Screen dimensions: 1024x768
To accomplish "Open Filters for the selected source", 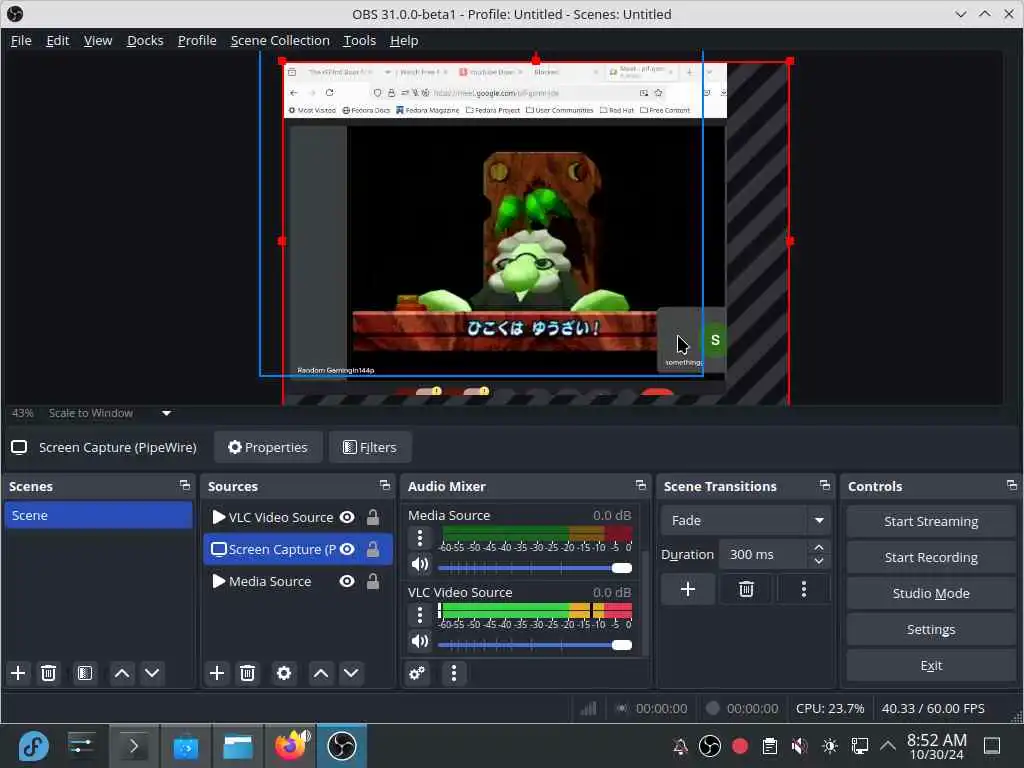I will 370,447.
